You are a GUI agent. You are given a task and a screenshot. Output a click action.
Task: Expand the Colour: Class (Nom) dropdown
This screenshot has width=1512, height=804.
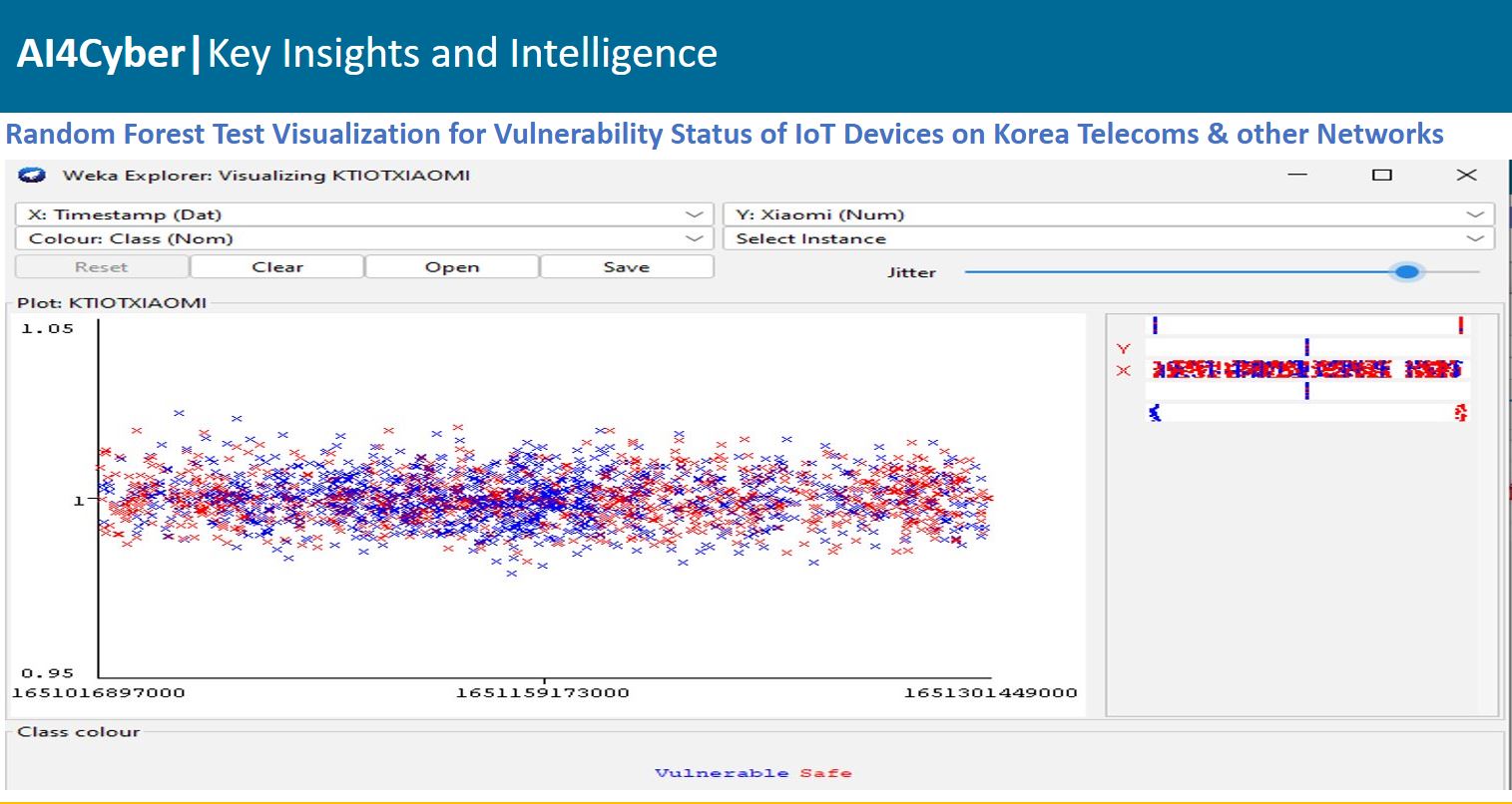(364, 238)
